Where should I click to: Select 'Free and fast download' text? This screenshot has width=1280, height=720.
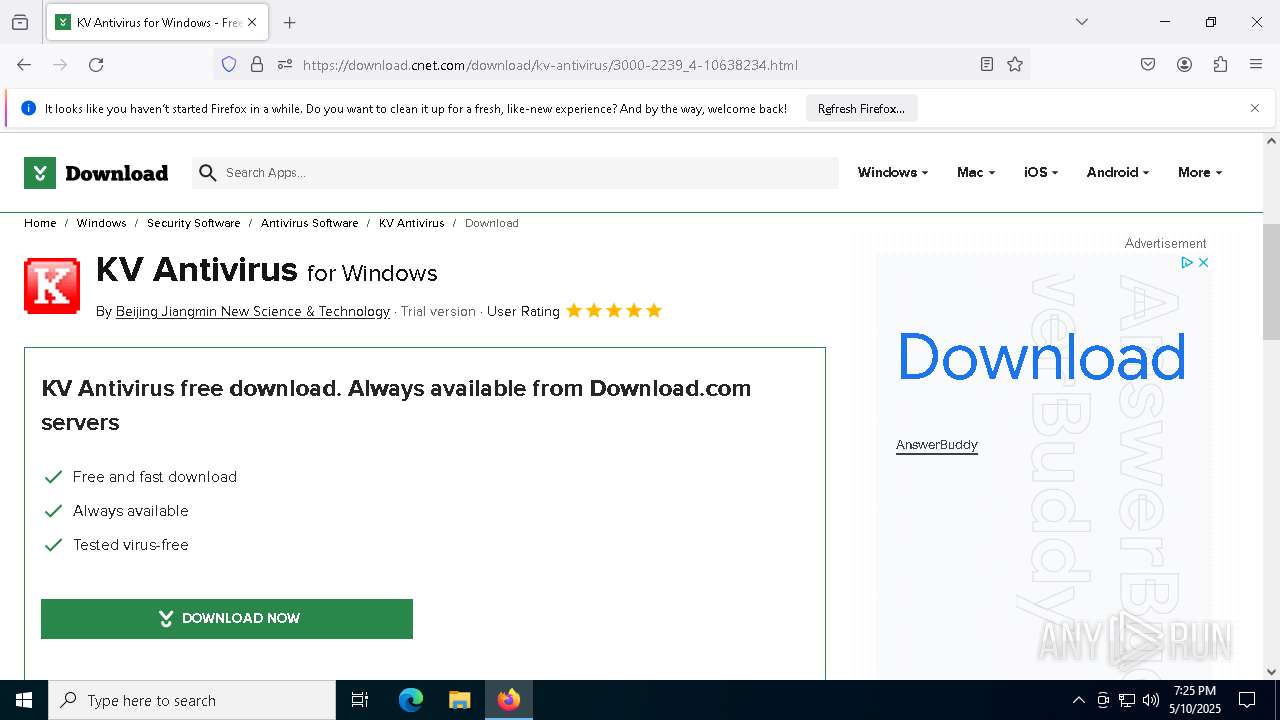pyautogui.click(x=155, y=477)
